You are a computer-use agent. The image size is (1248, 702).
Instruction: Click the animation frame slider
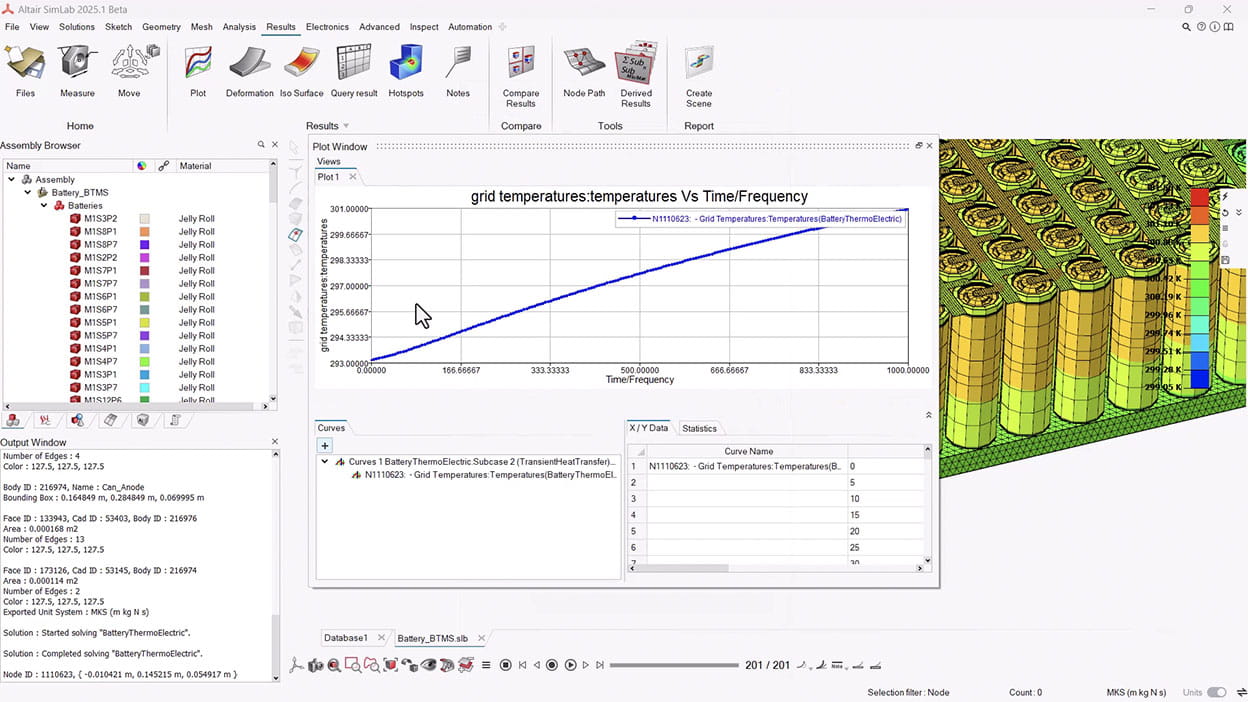coord(673,665)
